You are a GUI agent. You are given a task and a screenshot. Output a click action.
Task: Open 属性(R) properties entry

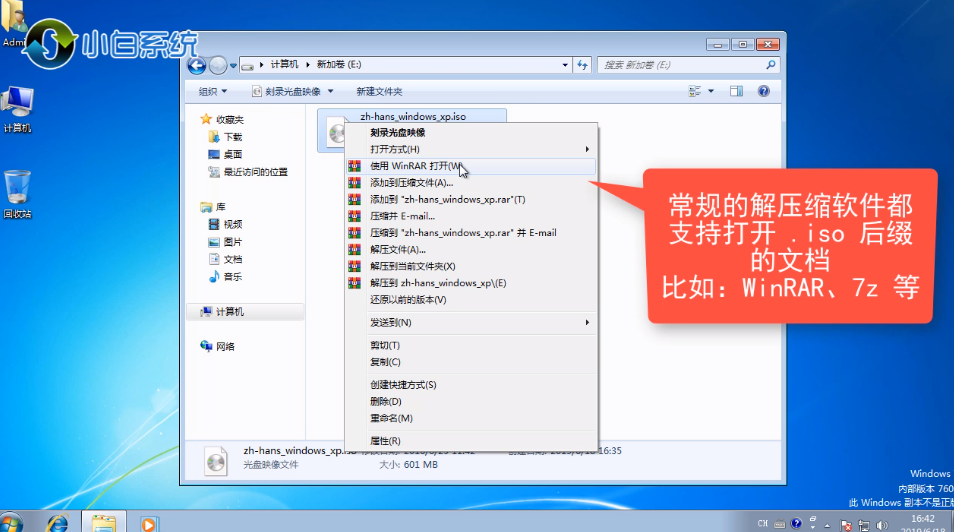click(470, 441)
